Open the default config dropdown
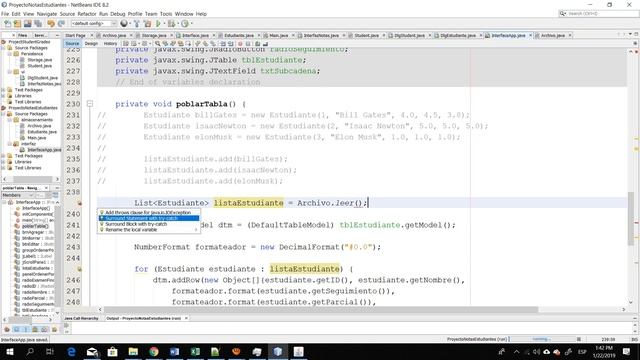640x360 pixels. 93,24
